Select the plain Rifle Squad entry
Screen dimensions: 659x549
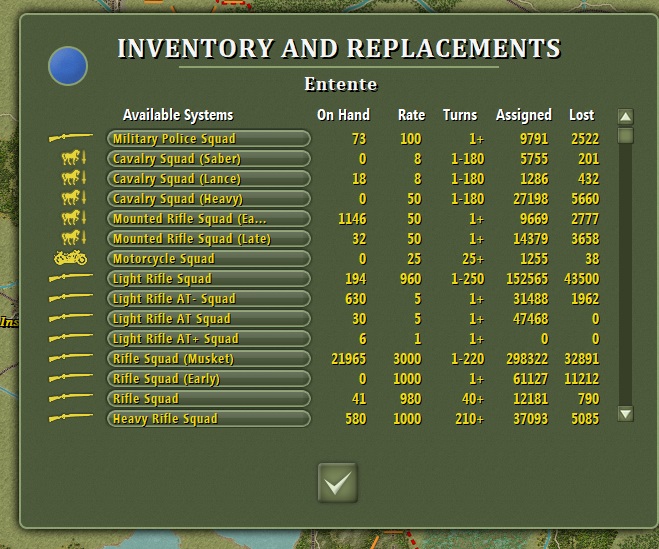(x=209, y=399)
